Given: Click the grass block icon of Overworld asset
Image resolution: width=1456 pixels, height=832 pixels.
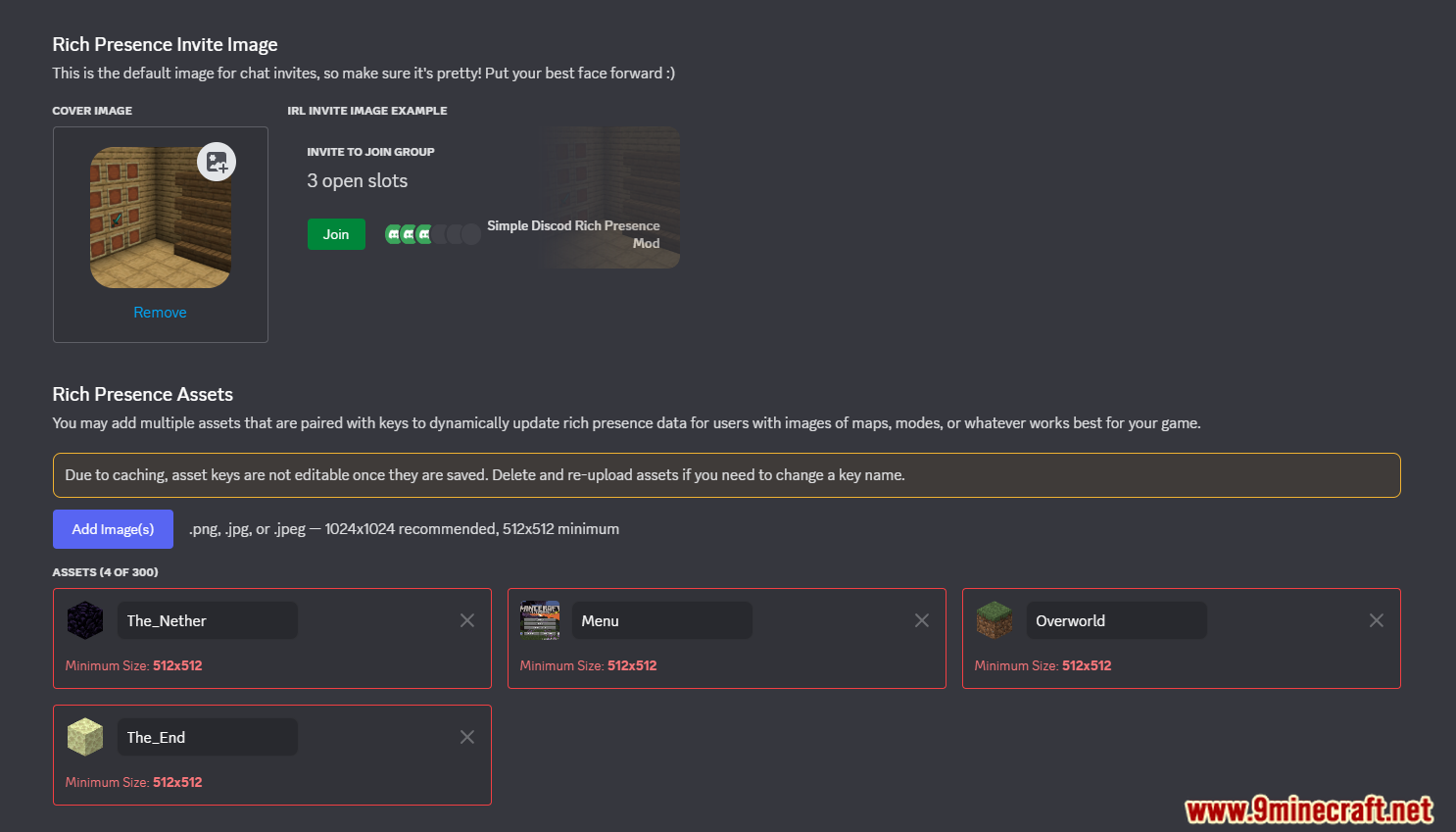Looking at the screenshot, I should click(995, 620).
